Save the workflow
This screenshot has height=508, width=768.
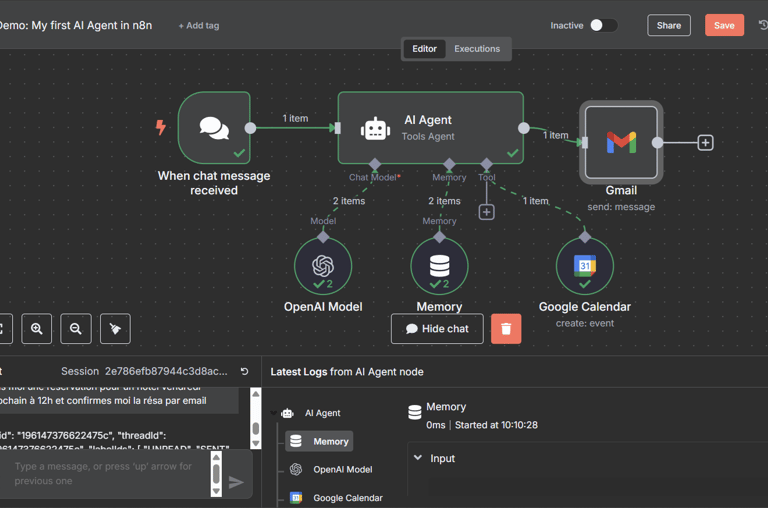point(724,25)
